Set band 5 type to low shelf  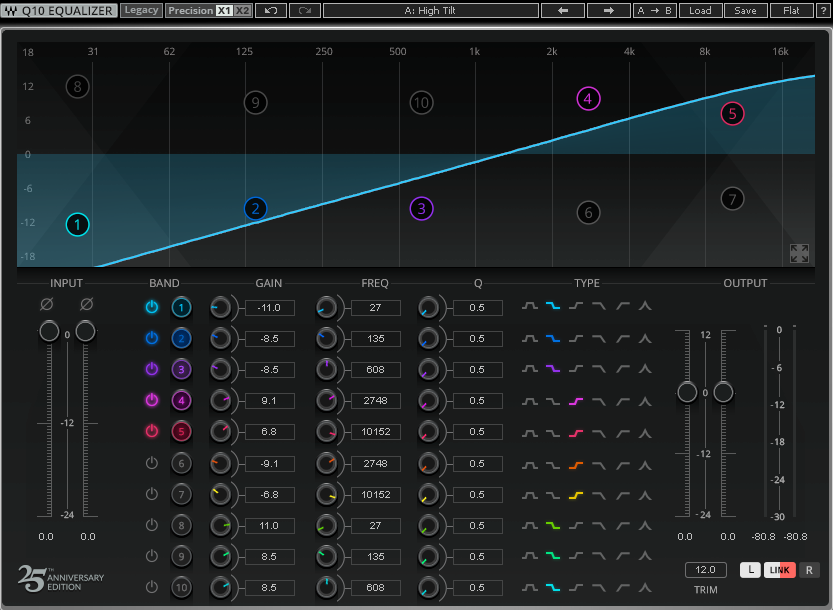553,434
